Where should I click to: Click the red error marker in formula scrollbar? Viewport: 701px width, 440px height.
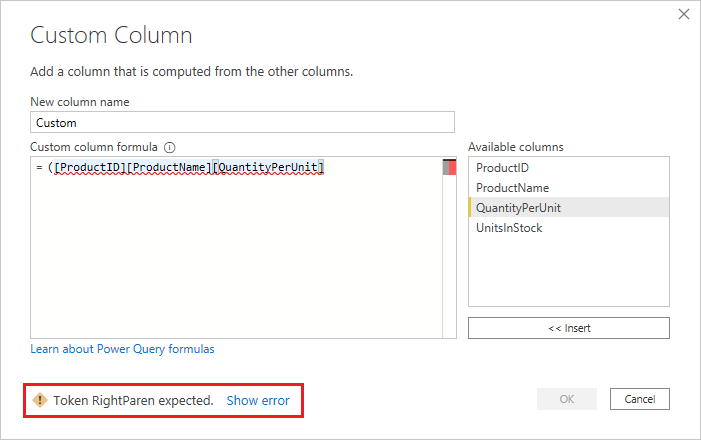tap(450, 167)
